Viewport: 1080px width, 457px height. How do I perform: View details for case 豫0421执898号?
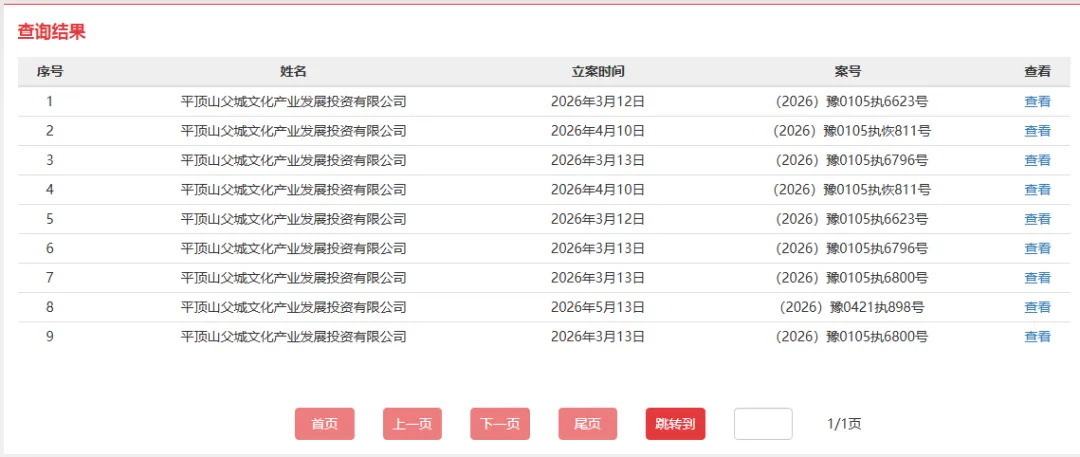point(1037,307)
